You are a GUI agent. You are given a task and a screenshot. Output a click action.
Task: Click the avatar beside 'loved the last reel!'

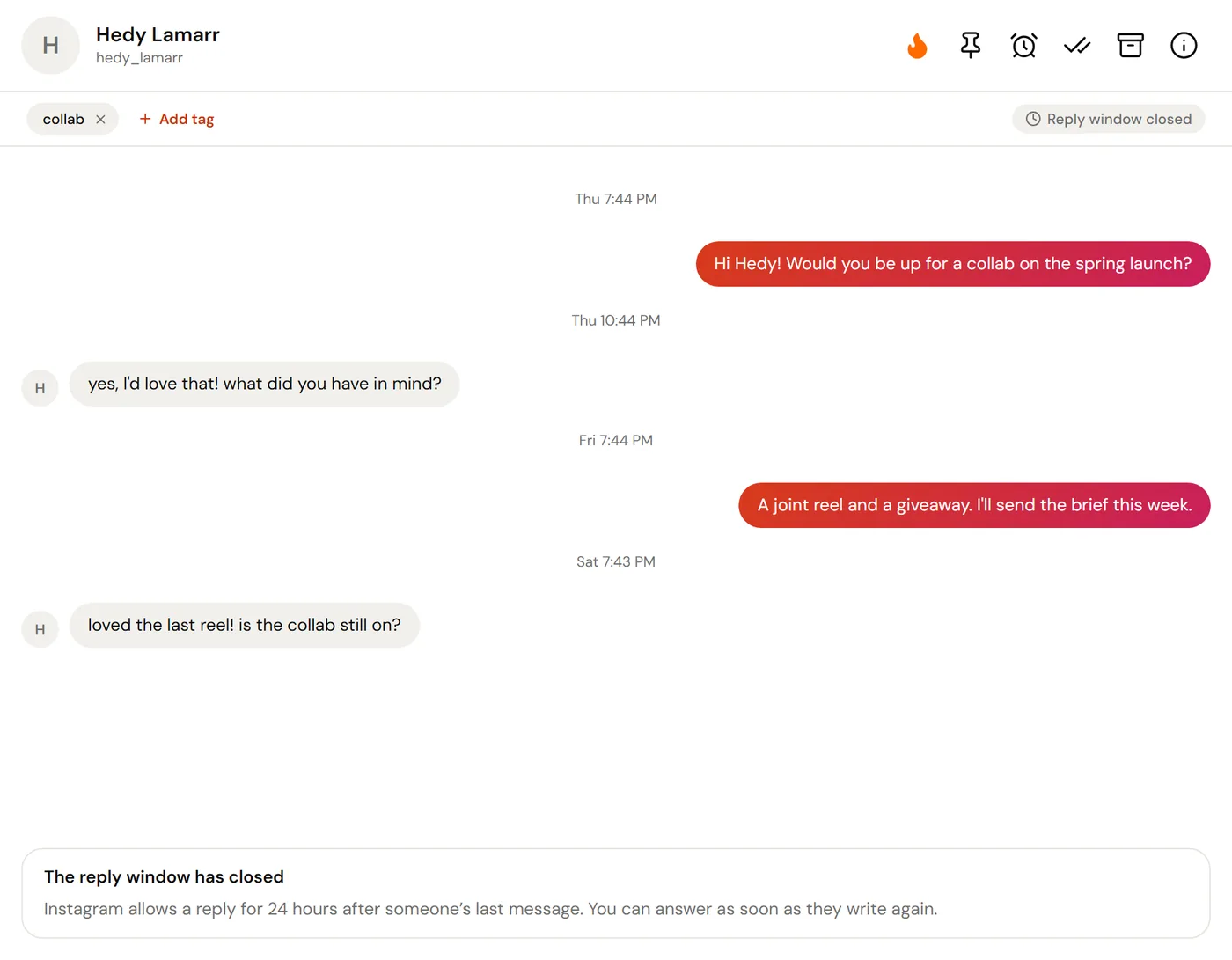[40, 629]
